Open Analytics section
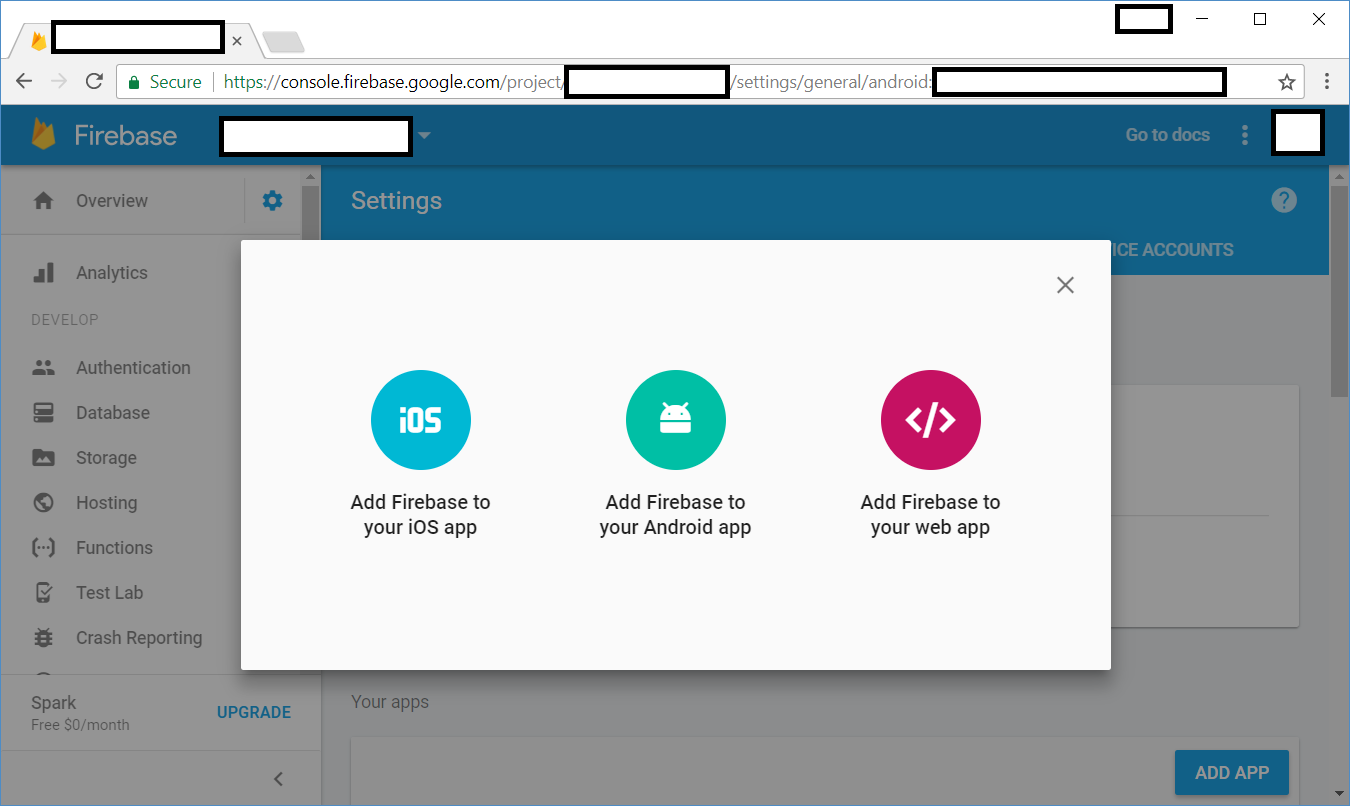Screen dimensions: 1350x806 pyautogui.click(x=111, y=273)
